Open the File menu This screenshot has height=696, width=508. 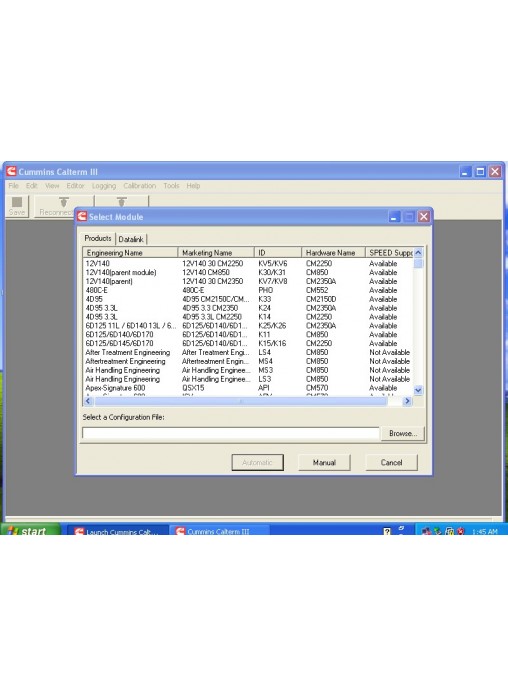13,186
